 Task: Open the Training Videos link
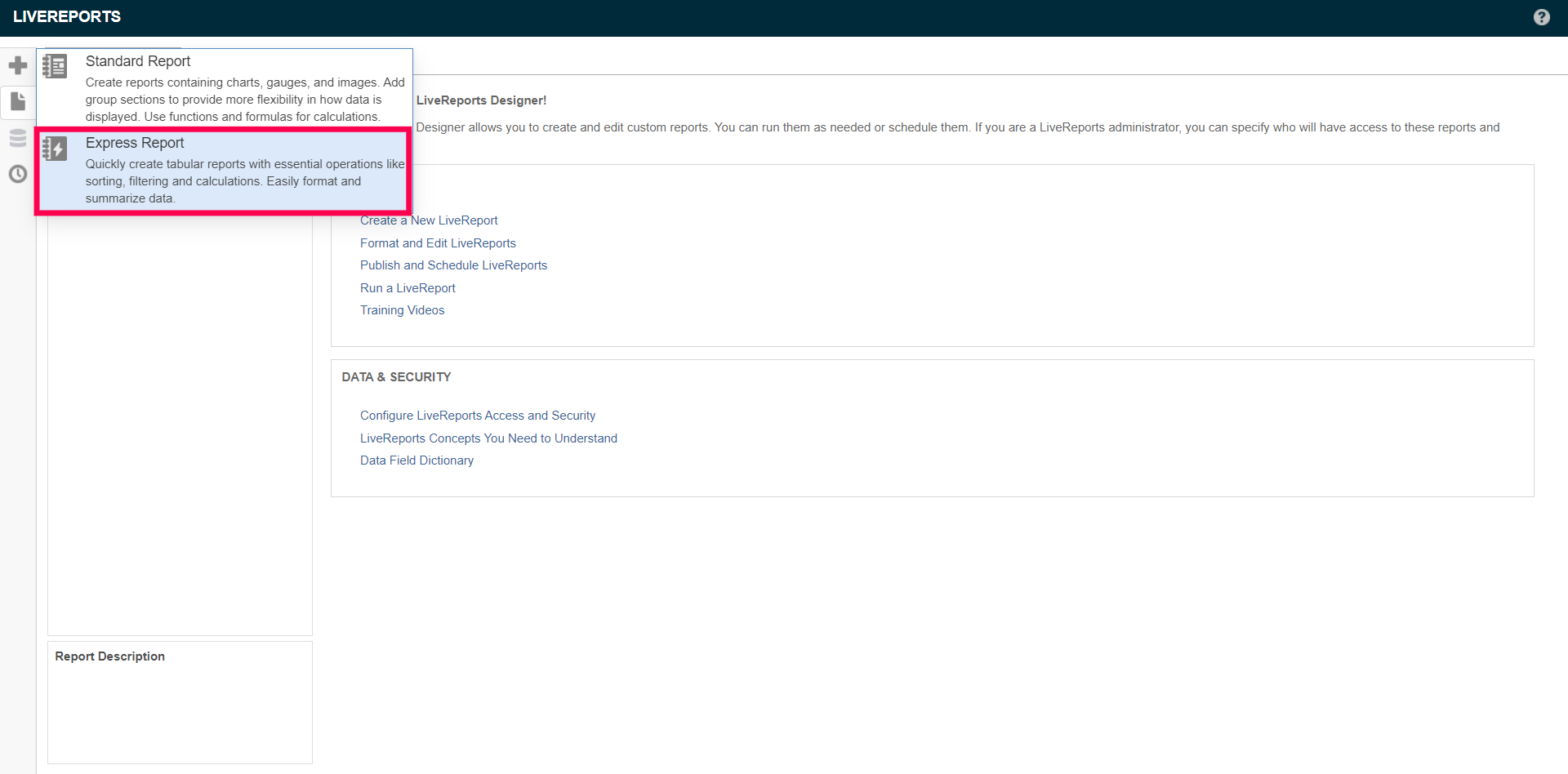pyautogui.click(x=402, y=310)
